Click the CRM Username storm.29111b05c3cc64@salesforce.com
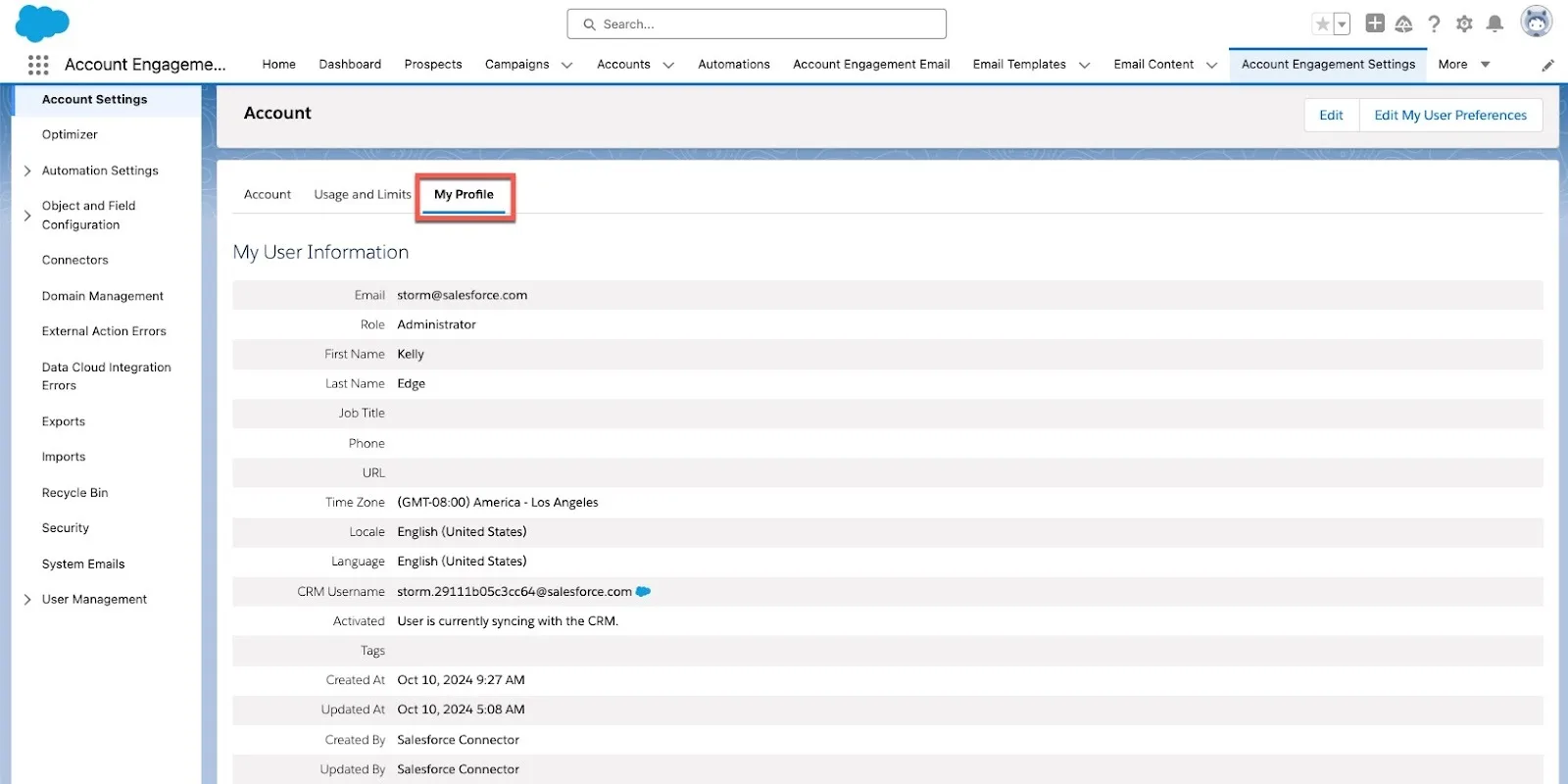Image resolution: width=1568 pixels, height=784 pixels. click(514, 592)
